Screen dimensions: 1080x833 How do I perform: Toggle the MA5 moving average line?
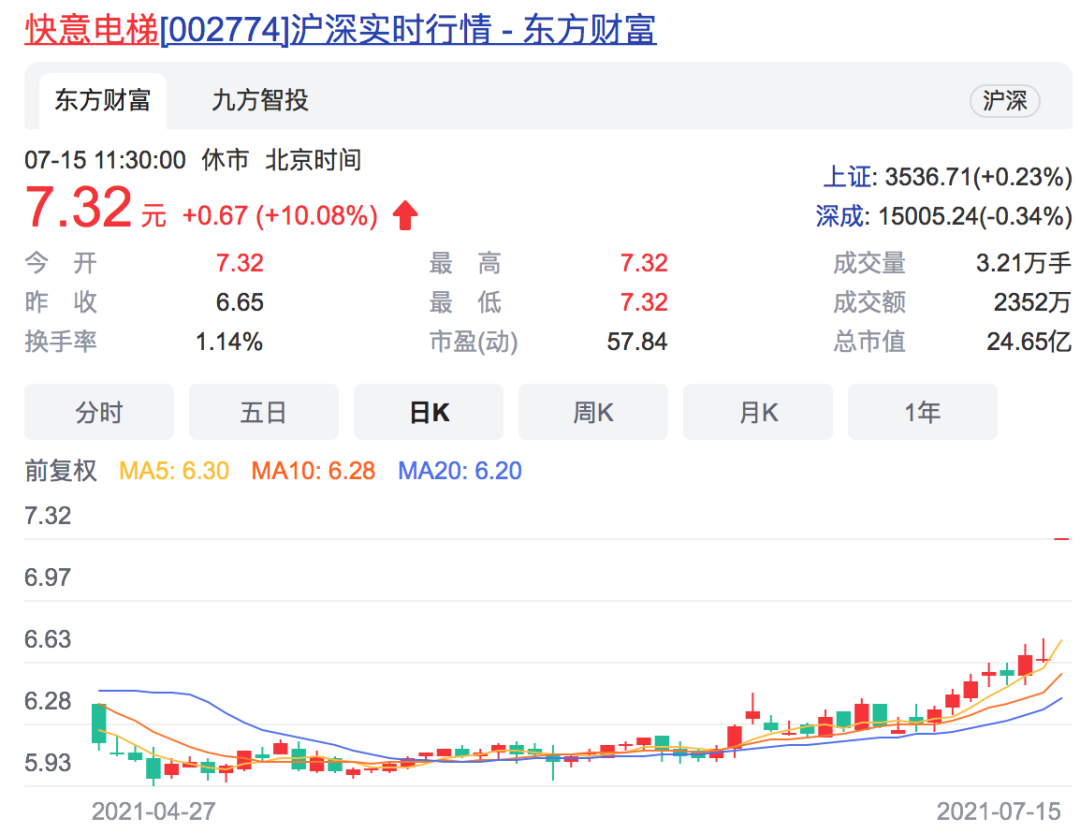click(x=172, y=470)
